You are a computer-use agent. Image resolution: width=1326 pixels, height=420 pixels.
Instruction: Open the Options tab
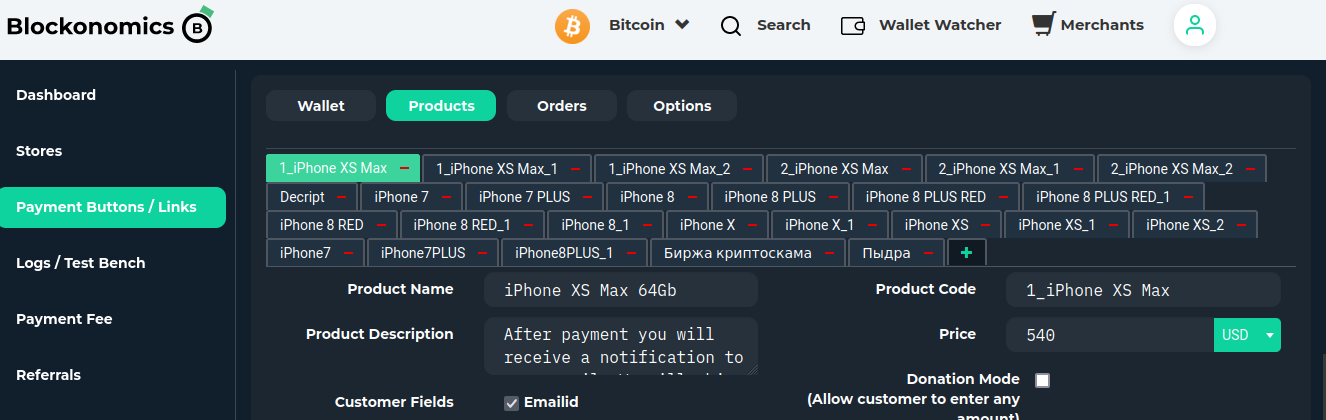click(682, 106)
